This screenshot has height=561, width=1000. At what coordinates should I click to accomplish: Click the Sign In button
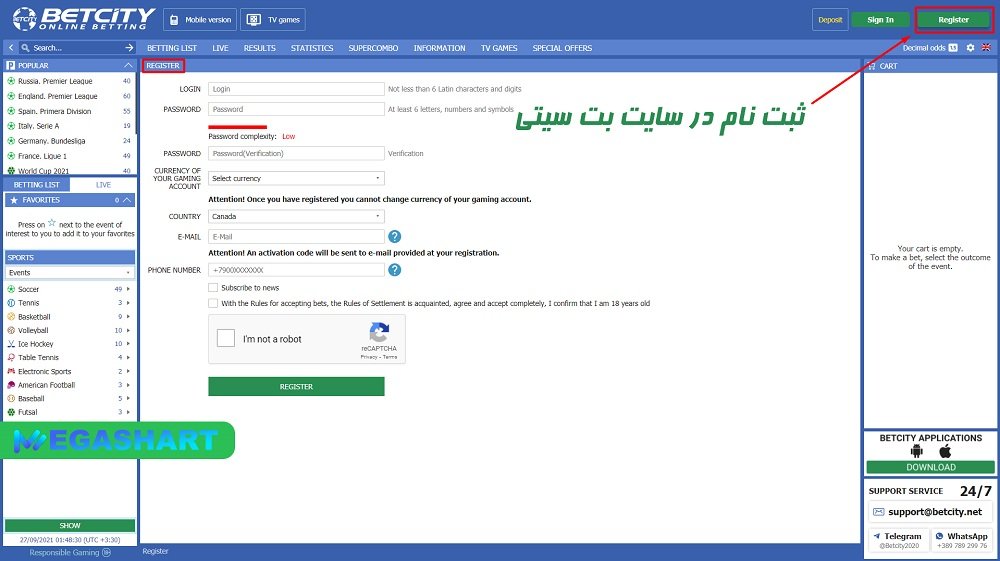tap(880, 20)
